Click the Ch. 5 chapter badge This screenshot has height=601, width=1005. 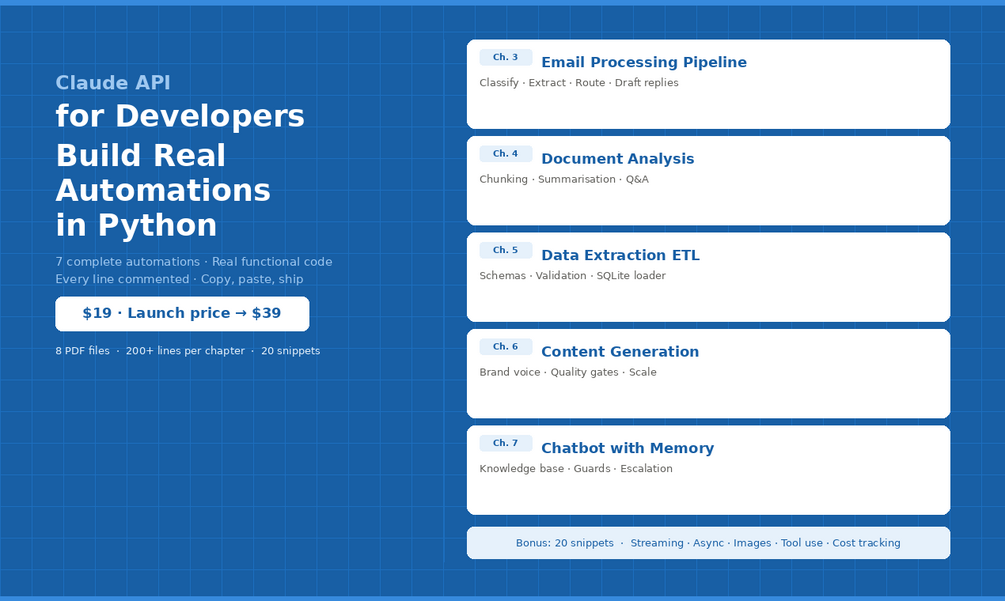tap(506, 250)
